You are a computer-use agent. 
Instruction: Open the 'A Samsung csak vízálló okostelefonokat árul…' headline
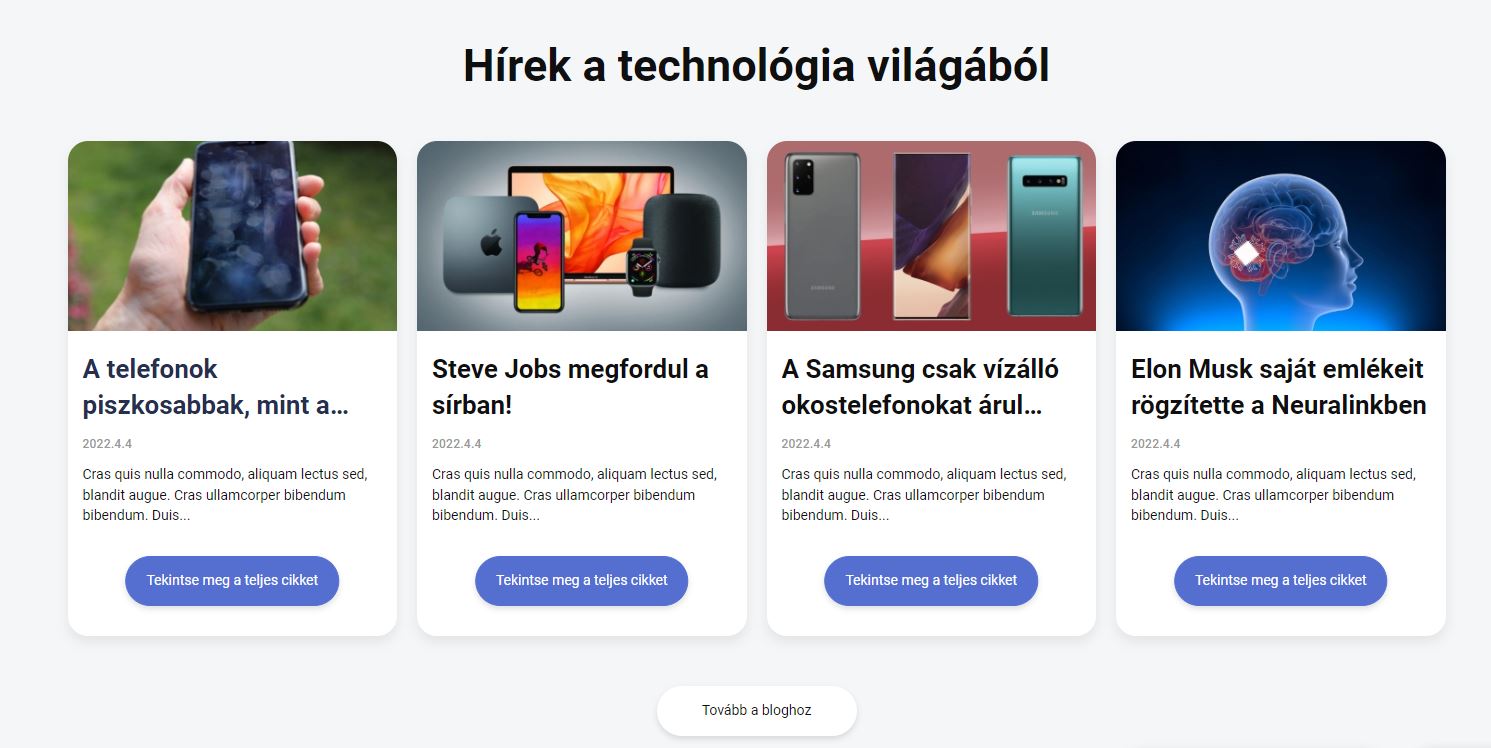[x=920, y=387]
